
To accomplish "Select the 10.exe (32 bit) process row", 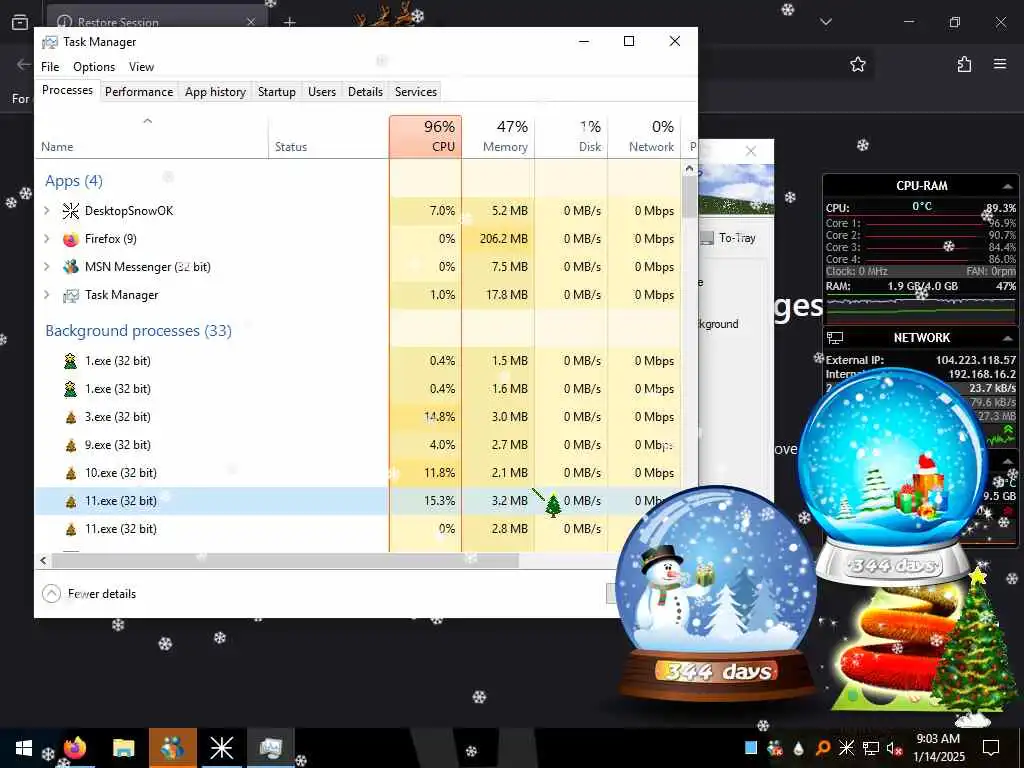I will (357, 473).
